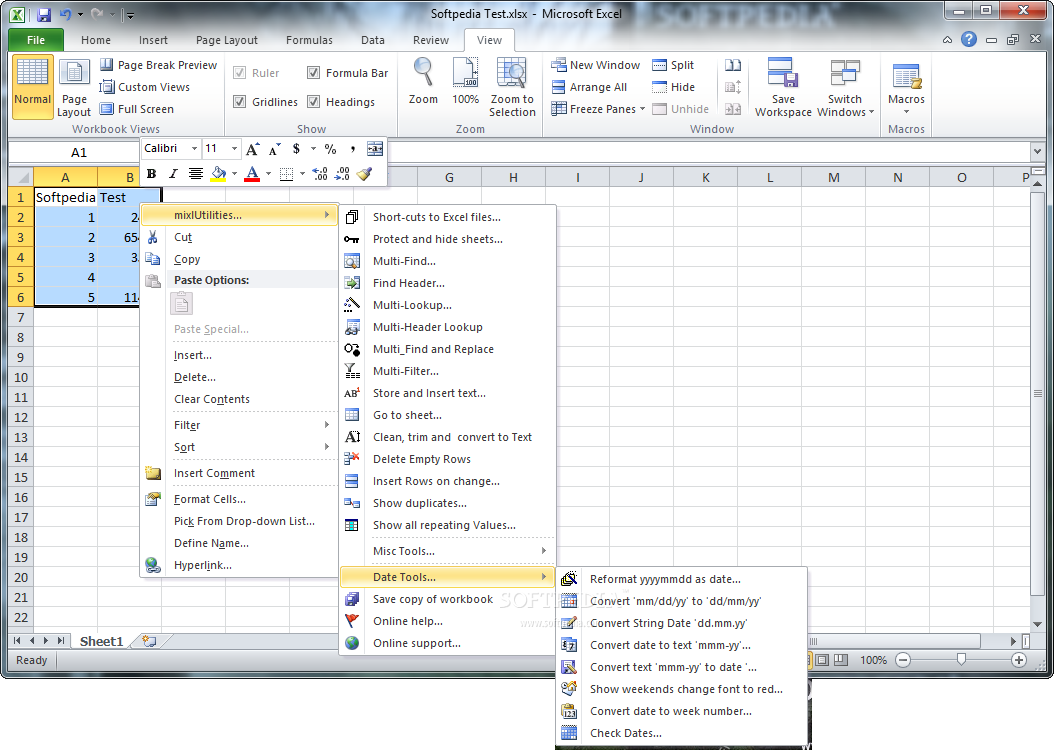Click the Format Painter brush icon

click(364, 174)
